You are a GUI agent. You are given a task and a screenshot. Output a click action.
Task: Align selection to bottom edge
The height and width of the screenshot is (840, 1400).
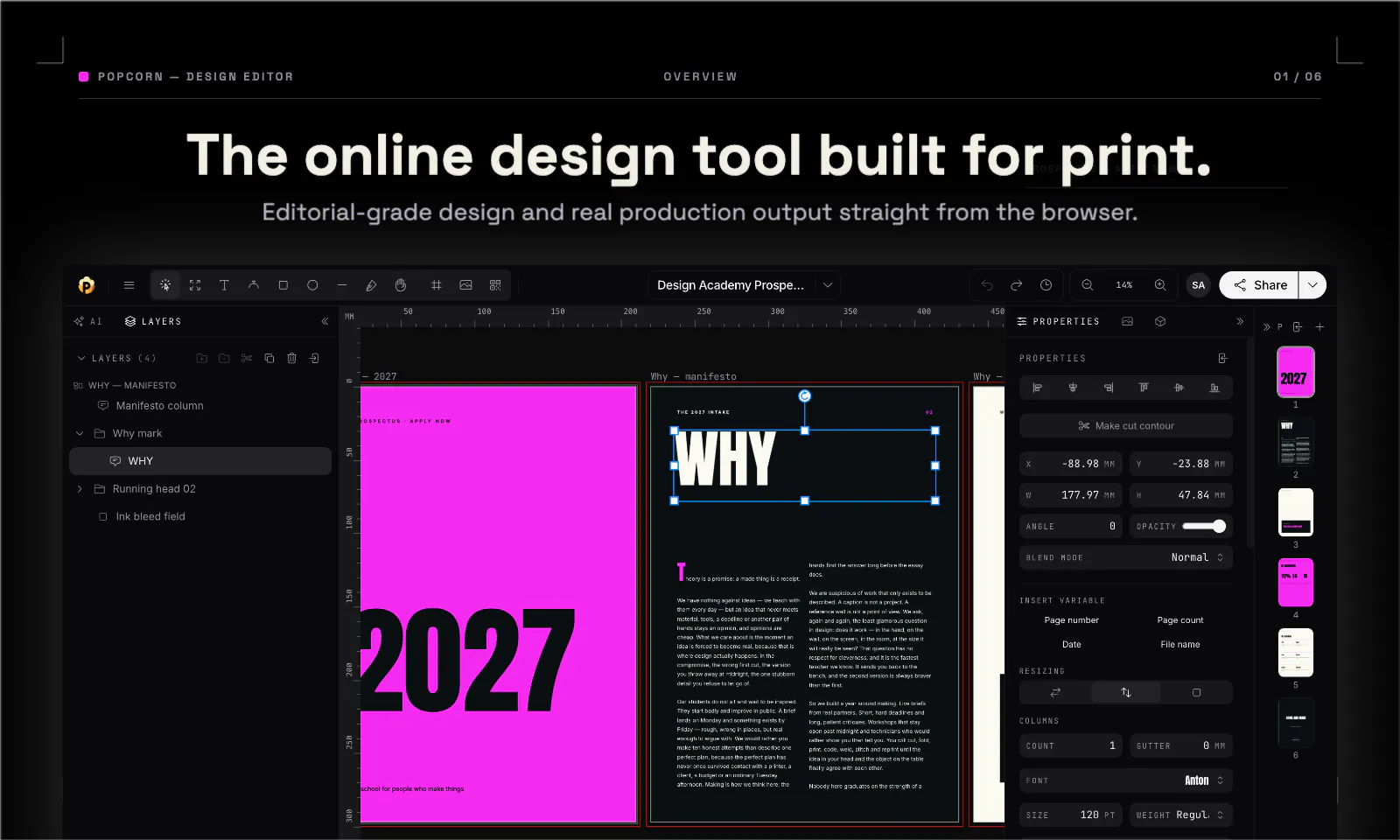coord(1214,388)
